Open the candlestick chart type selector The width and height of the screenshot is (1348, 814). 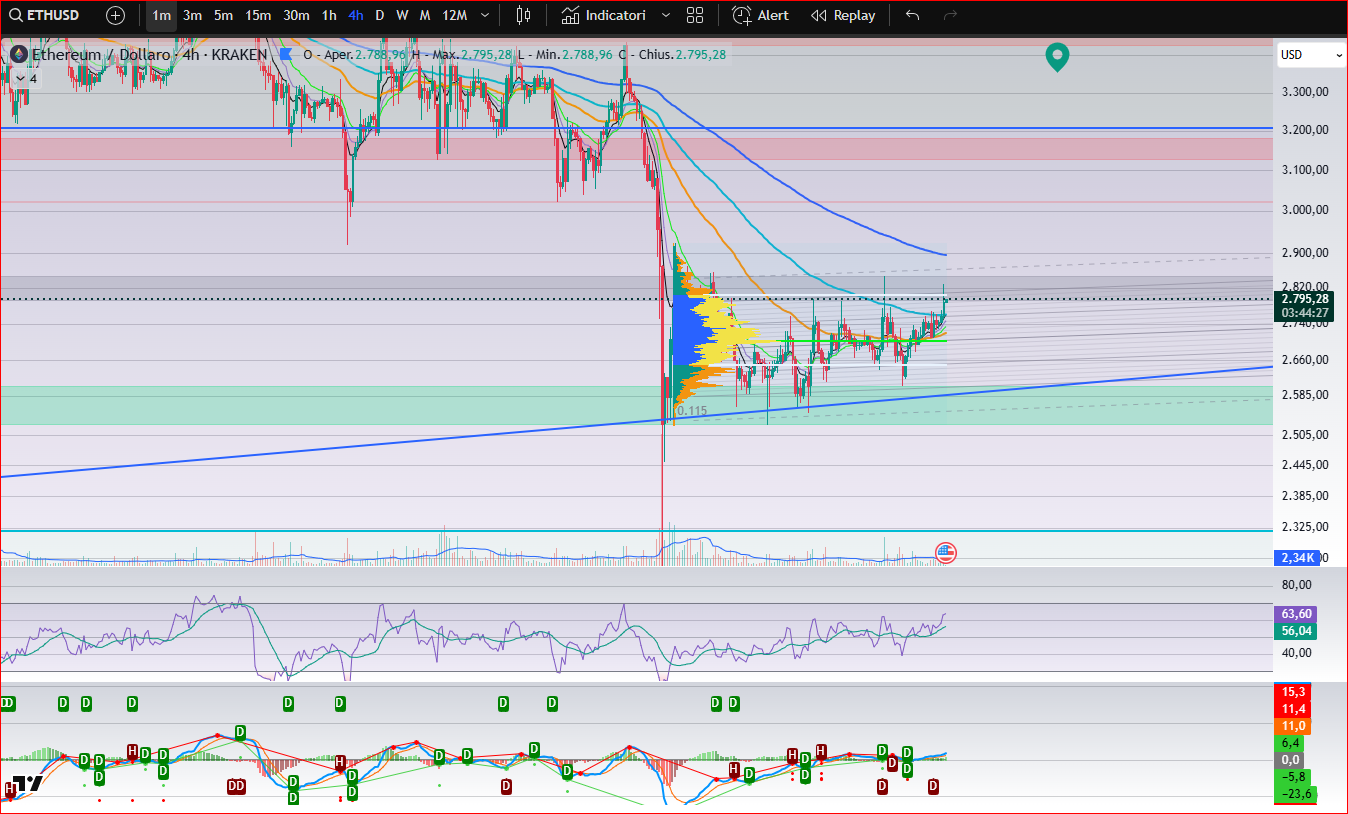[523, 15]
